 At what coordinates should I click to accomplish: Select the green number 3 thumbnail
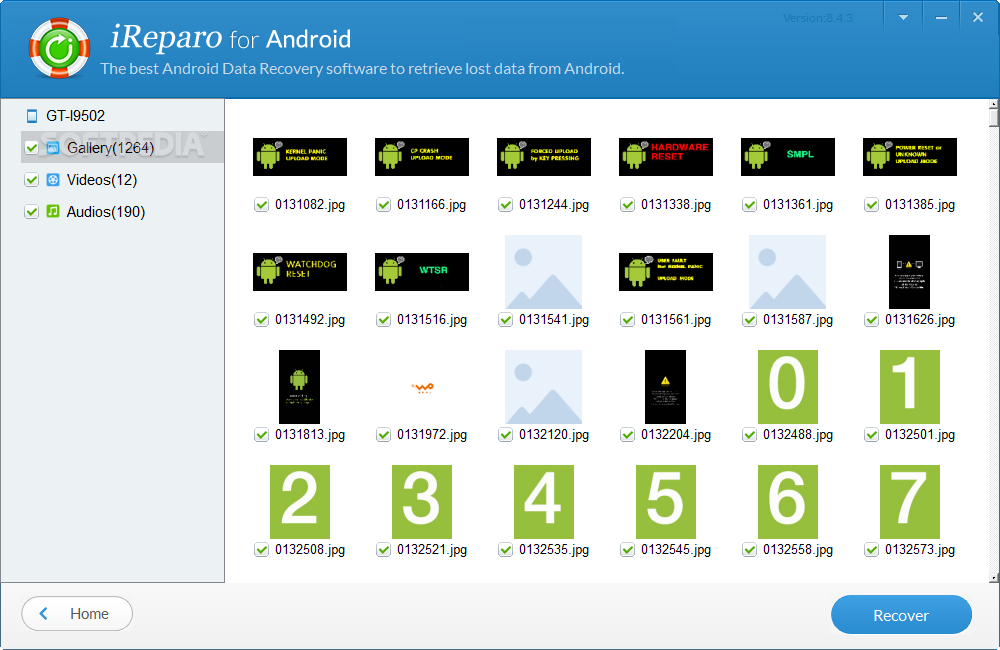click(x=422, y=501)
